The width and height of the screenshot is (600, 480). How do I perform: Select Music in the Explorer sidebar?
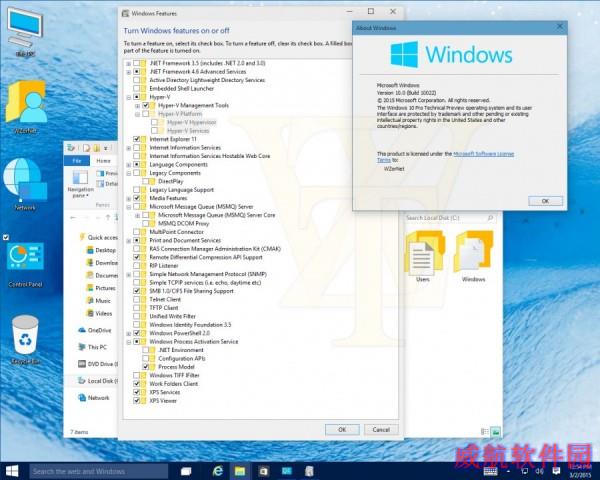point(99,300)
